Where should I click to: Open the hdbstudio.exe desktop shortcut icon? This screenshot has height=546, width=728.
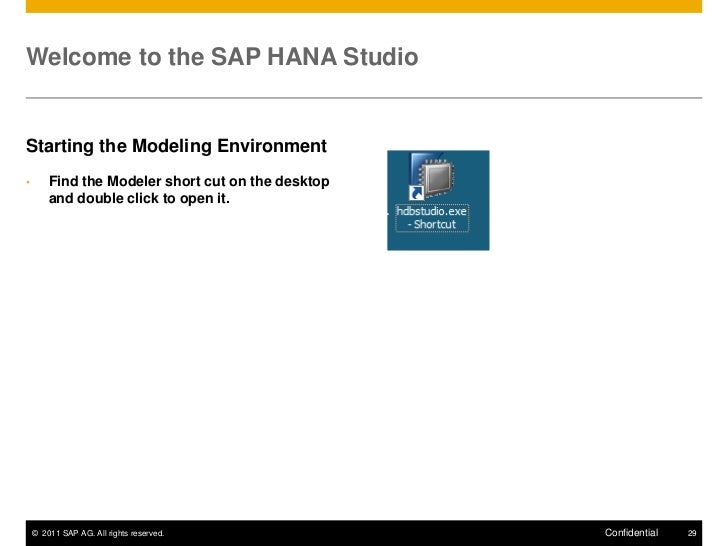(431, 176)
